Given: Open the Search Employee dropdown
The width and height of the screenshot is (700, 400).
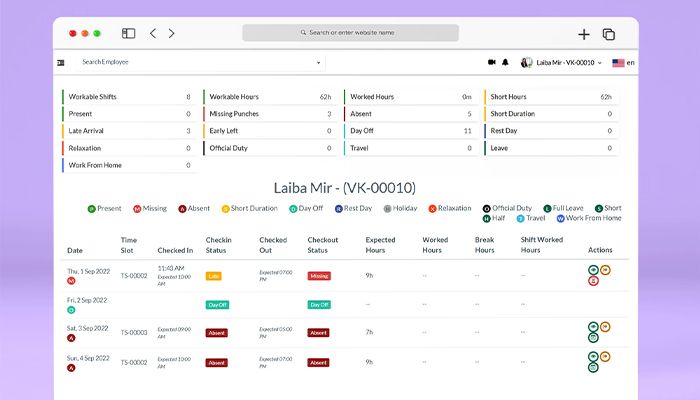Looking at the screenshot, I should click(x=200, y=62).
